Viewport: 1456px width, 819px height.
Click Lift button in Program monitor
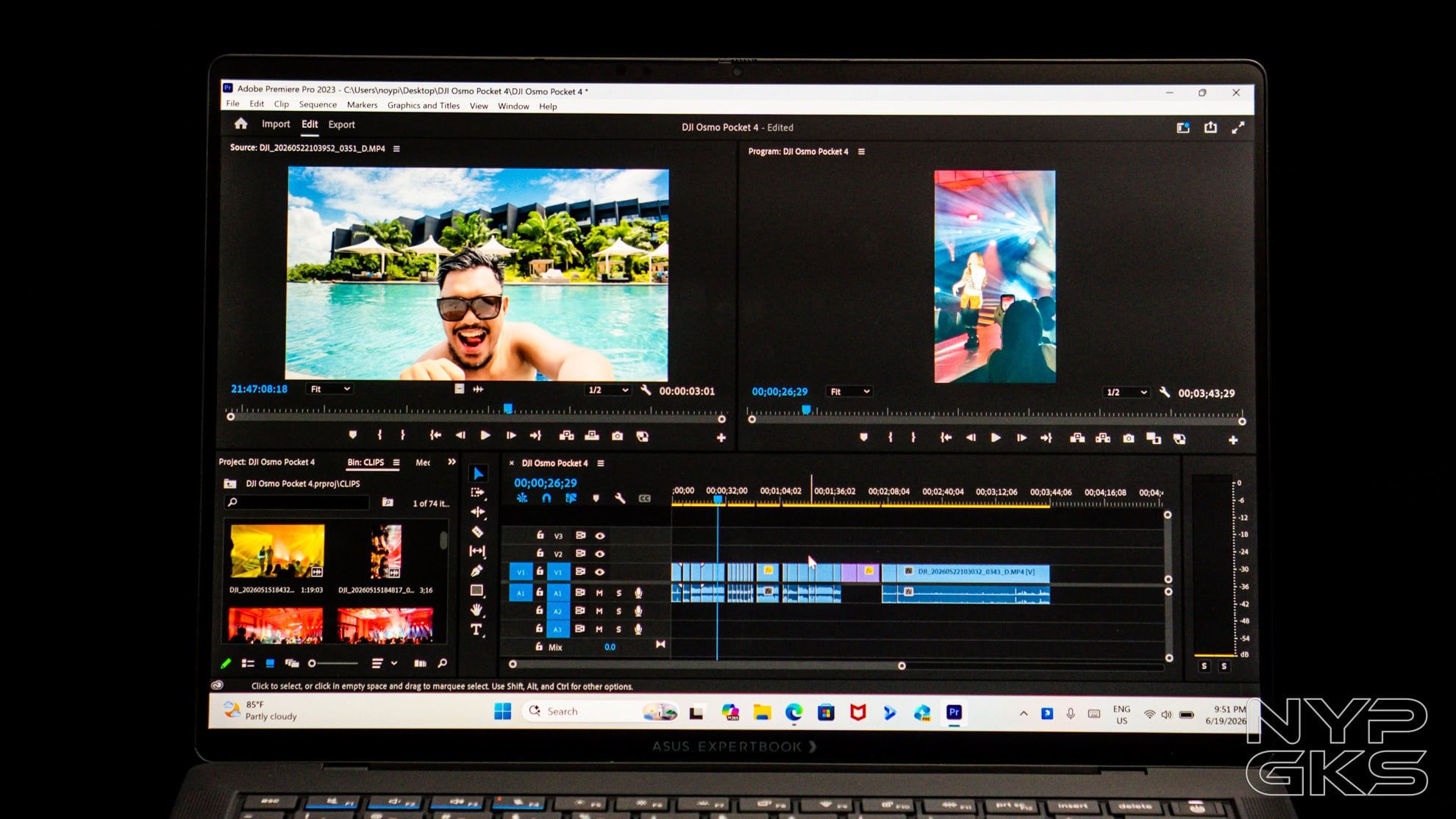tap(1077, 438)
